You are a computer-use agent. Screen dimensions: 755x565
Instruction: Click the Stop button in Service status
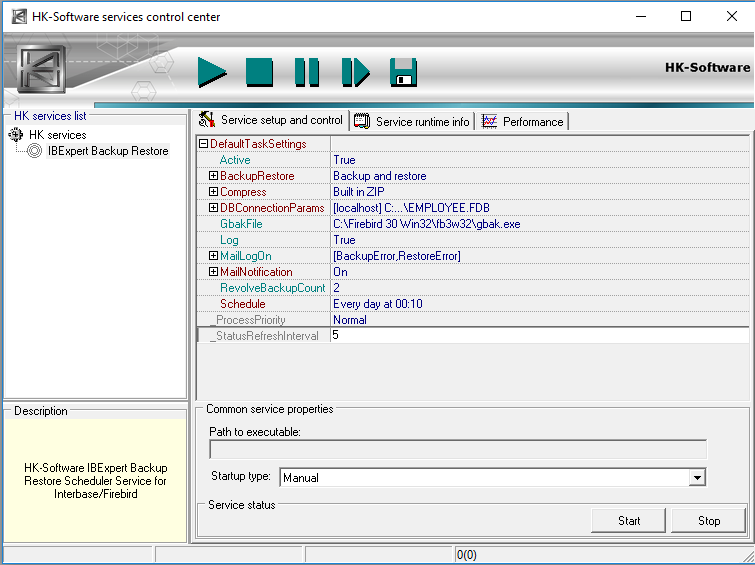pyautogui.click(x=708, y=521)
